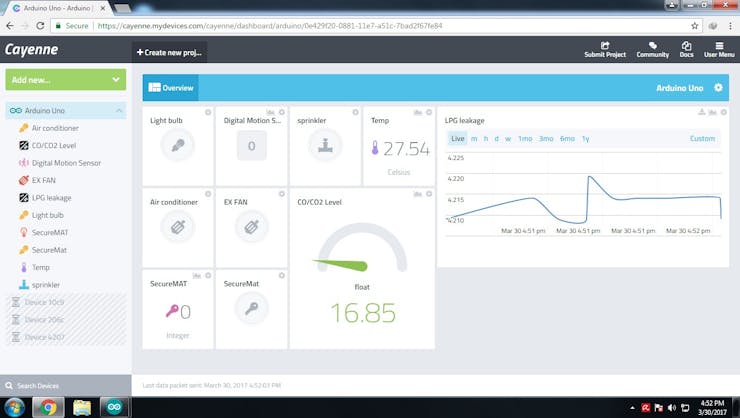Select h timeframe on LPG chart

pyautogui.click(x=486, y=139)
